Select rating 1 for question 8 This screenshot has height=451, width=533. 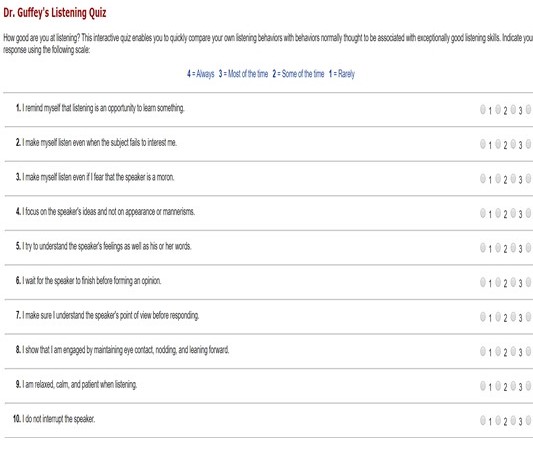(x=483, y=351)
